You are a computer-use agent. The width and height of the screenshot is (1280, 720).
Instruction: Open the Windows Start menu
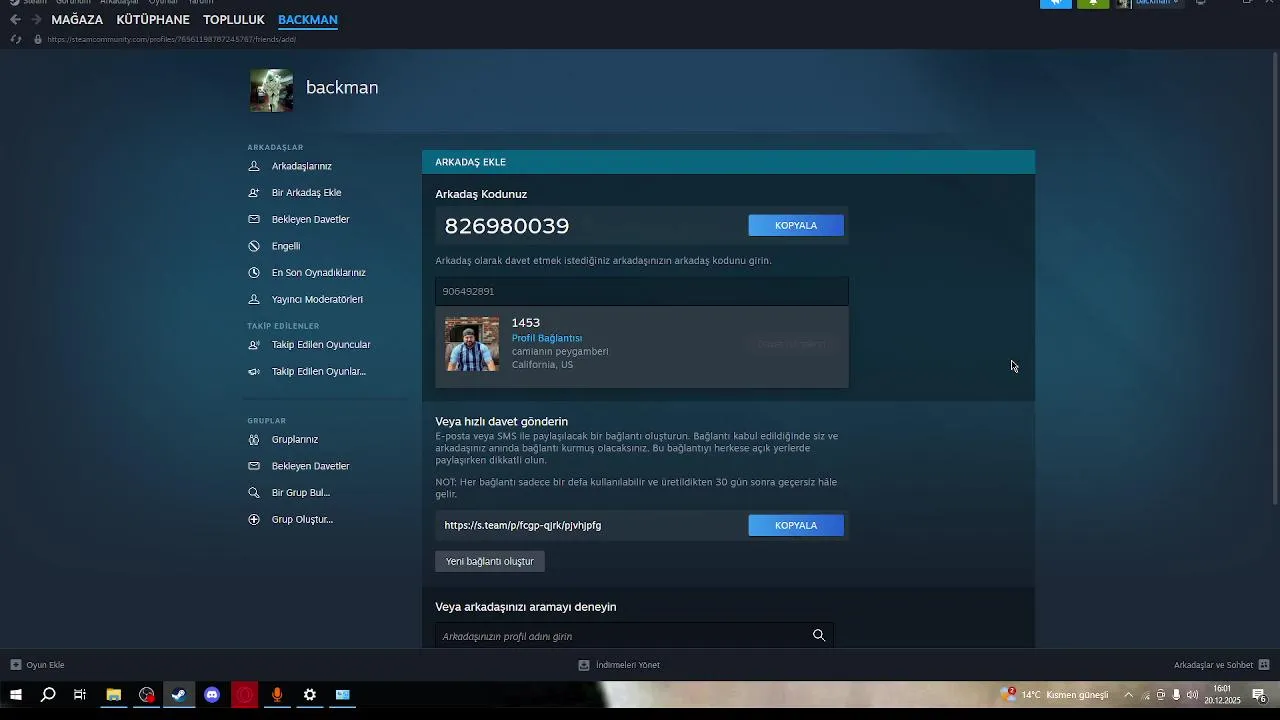click(x=16, y=695)
